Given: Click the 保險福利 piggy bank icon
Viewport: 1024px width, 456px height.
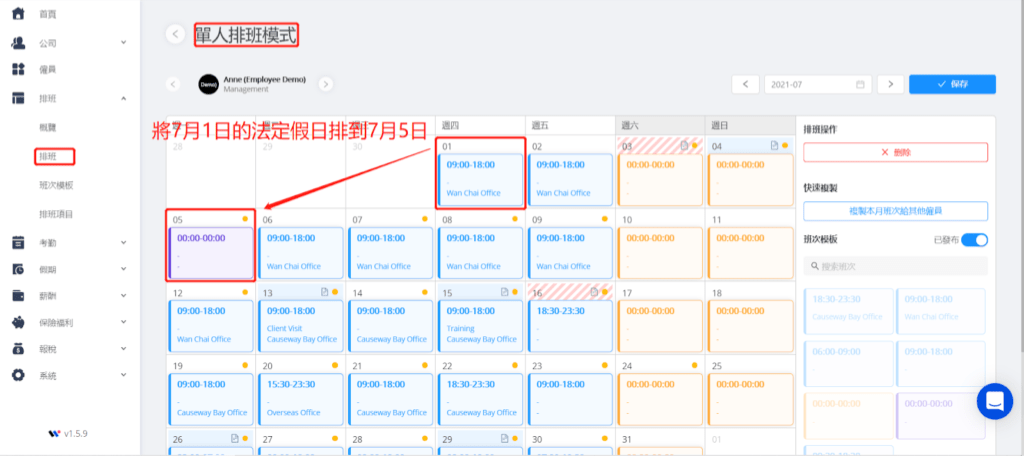Looking at the screenshot, I should (x=18, y=322).
